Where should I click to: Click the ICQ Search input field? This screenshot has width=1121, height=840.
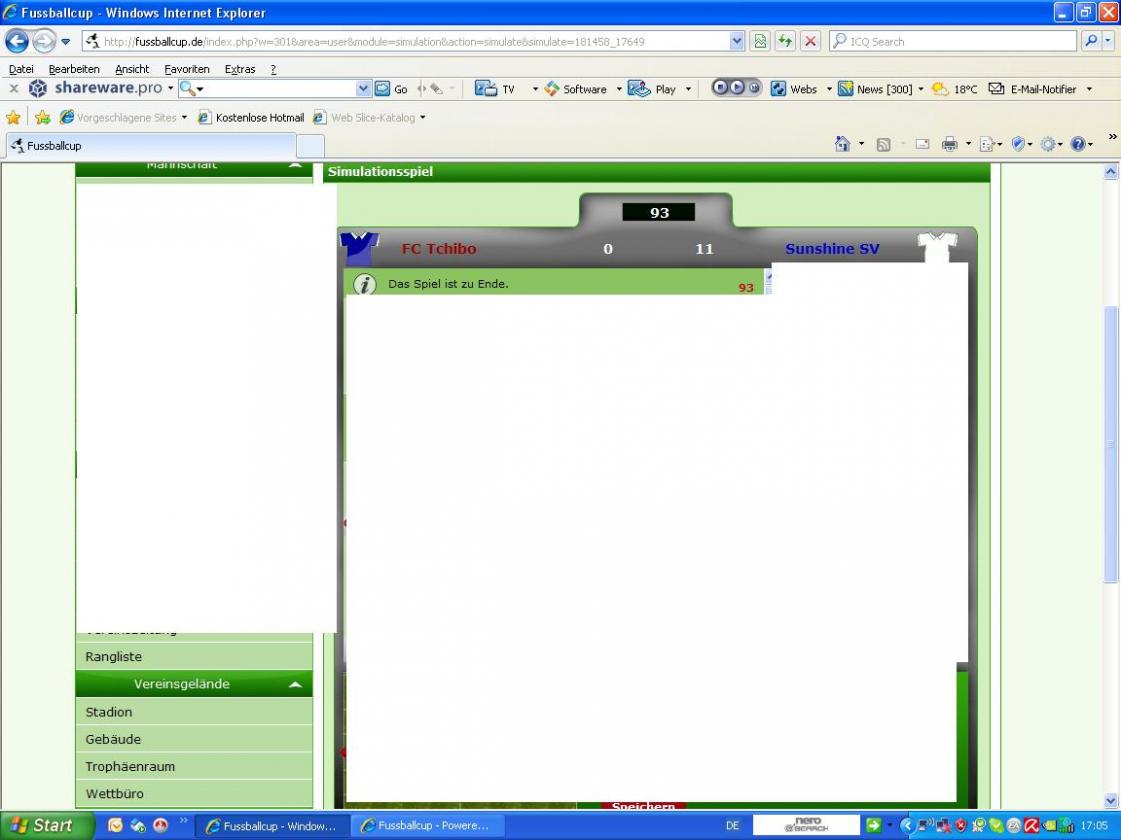[960, 41]
